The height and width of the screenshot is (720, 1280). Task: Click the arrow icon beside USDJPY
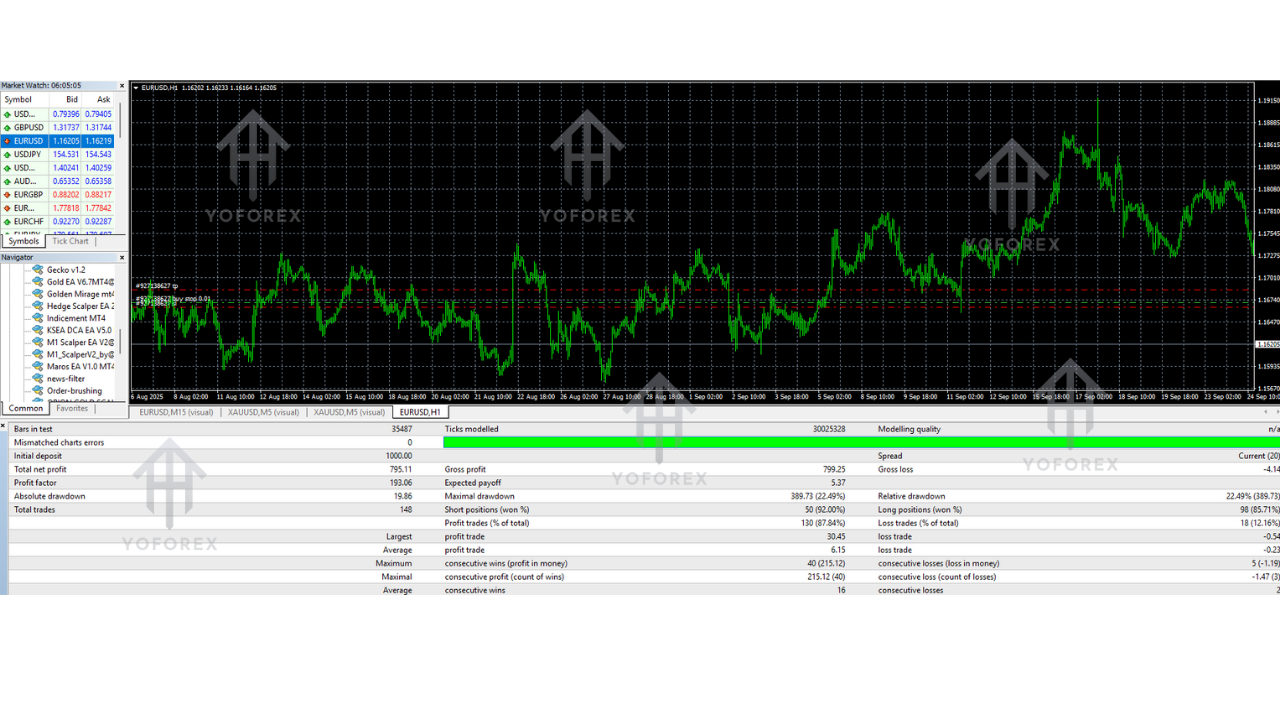tap(7, 155)
